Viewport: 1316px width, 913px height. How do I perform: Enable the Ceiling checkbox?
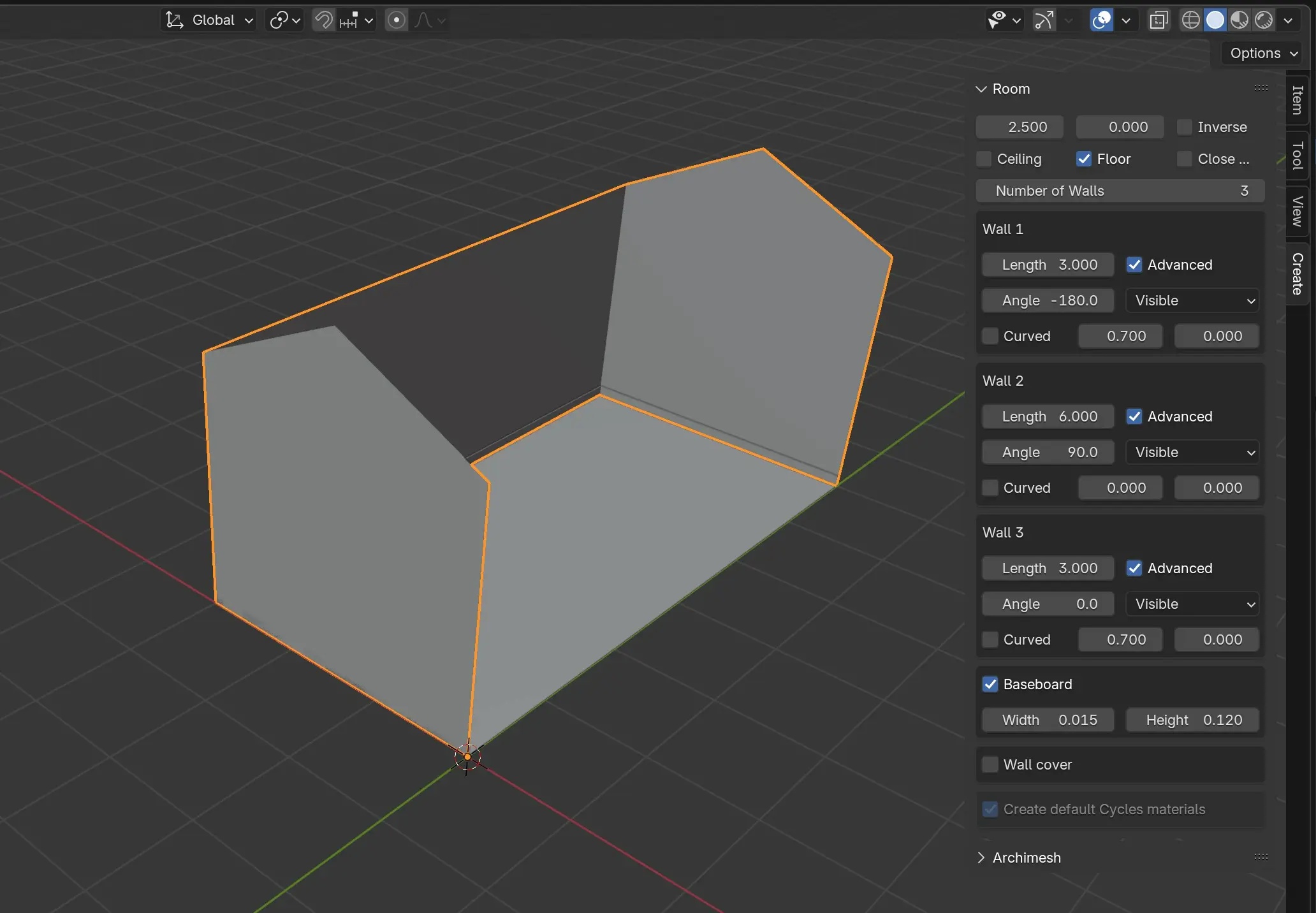pos(984,159)
